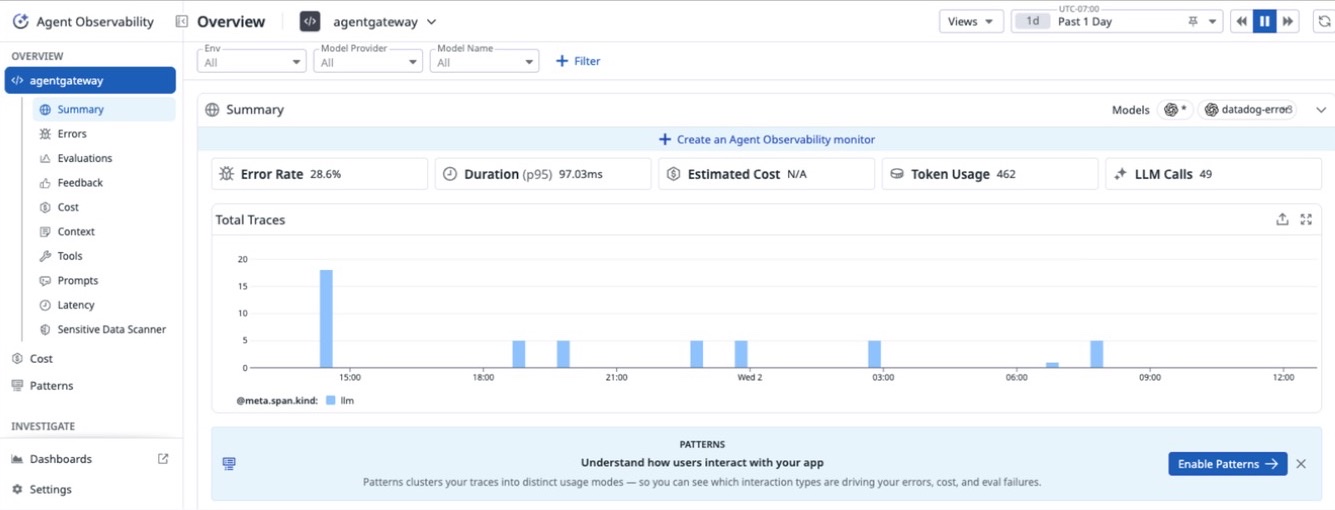Collapse the sidebar panel icon
The height and width of the screenshot is (510, 1335).
[181, 21]
